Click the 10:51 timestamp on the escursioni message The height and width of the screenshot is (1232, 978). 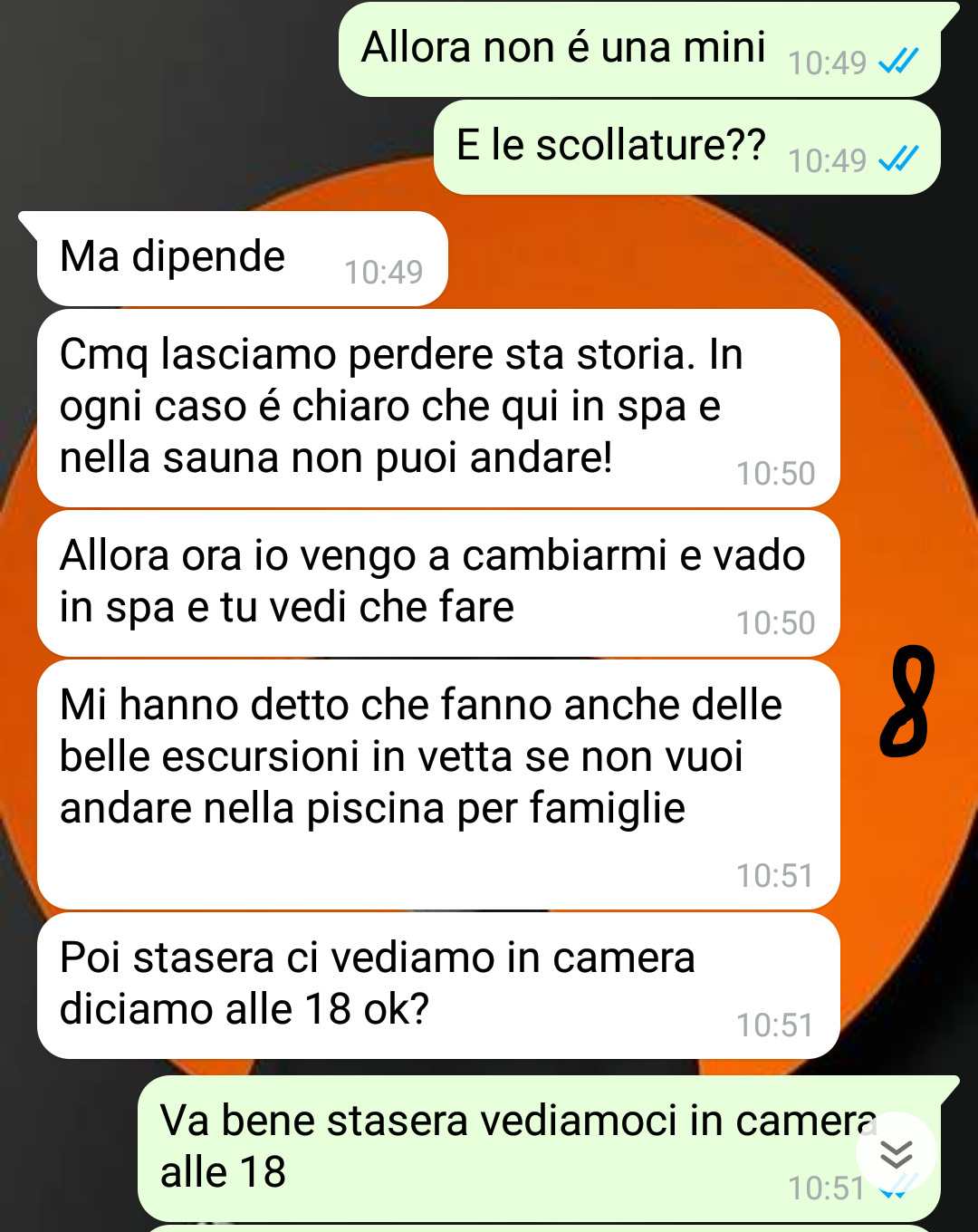tap(775, 875)
